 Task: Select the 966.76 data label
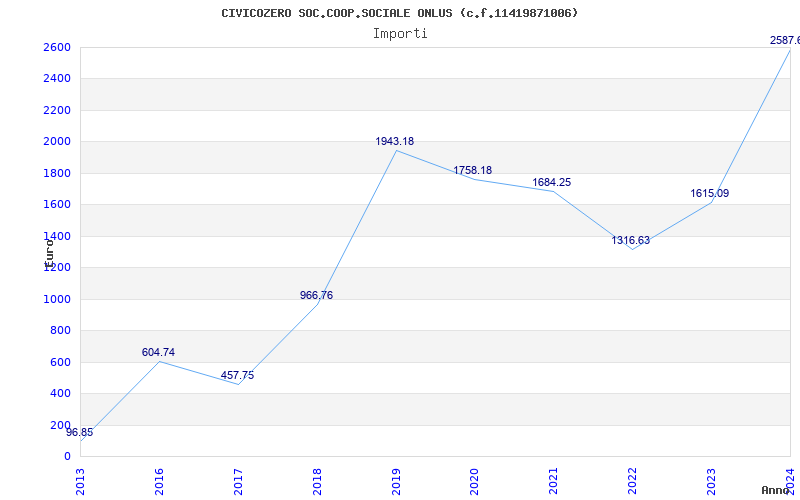coord(316,295)
